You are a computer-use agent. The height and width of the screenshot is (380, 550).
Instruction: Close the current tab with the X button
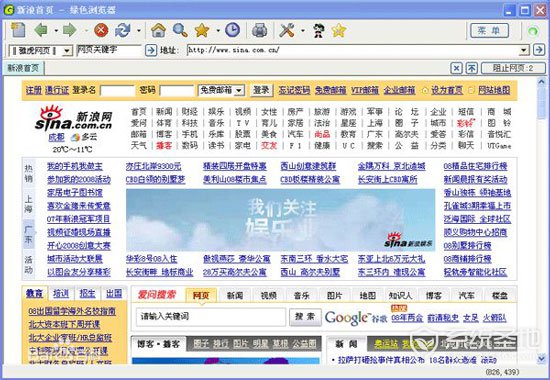coord(456,68)
